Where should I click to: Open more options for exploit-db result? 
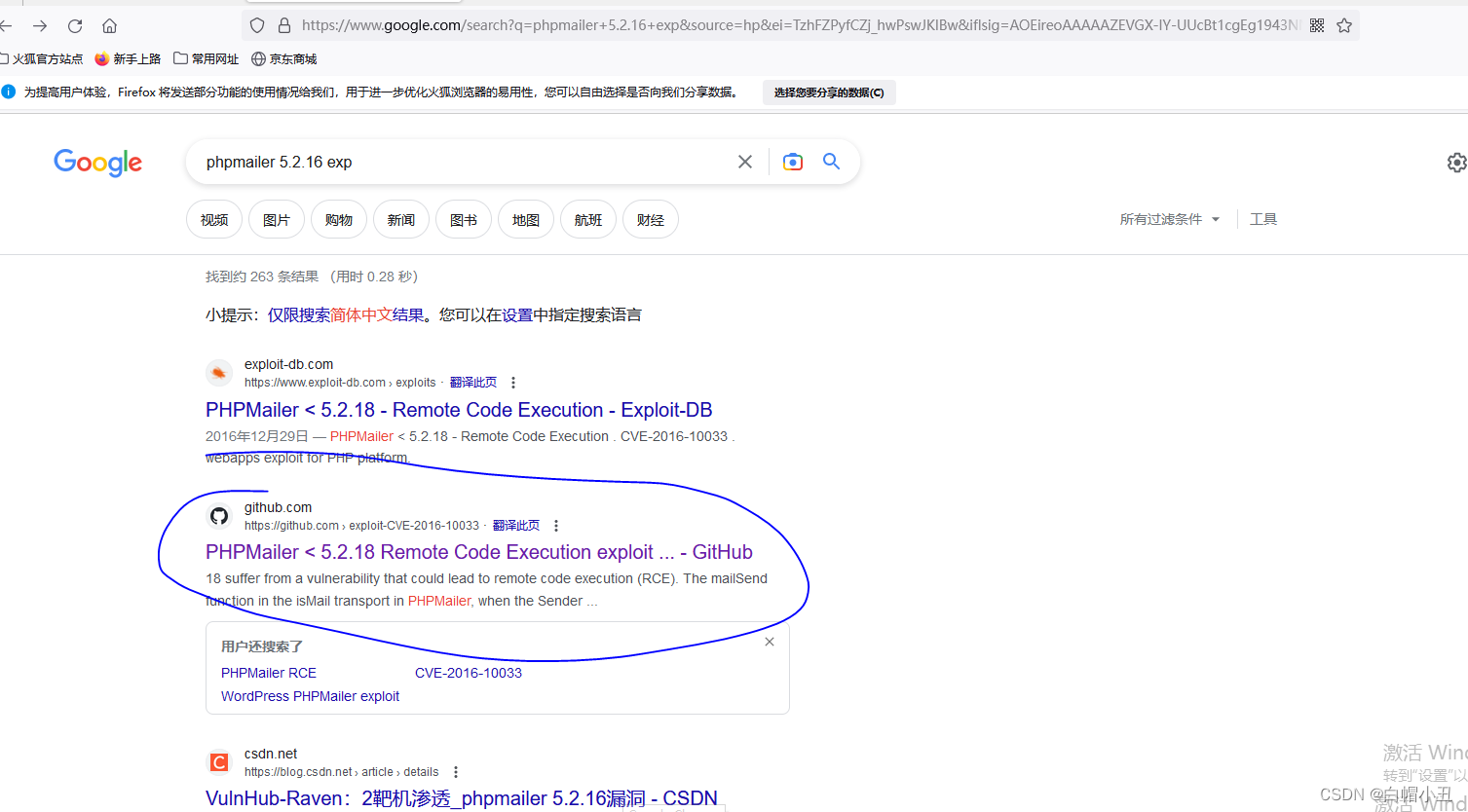pyautogui.click(x=513, y=383)
